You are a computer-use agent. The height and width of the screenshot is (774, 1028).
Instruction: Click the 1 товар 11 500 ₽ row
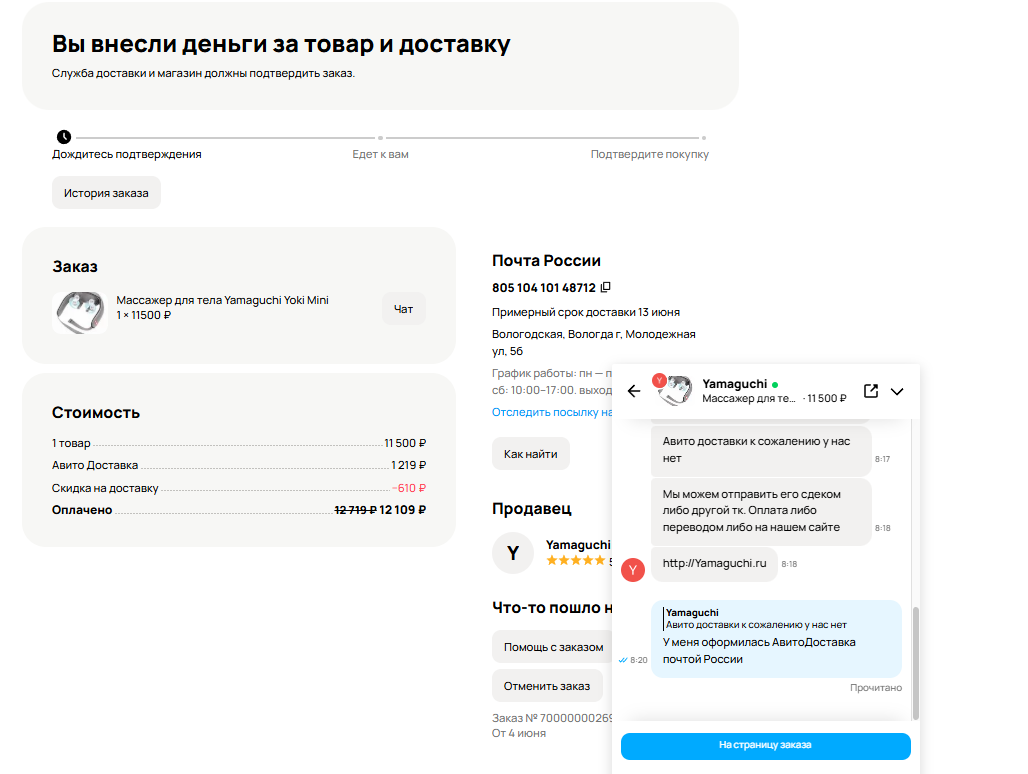click(239, 444)
